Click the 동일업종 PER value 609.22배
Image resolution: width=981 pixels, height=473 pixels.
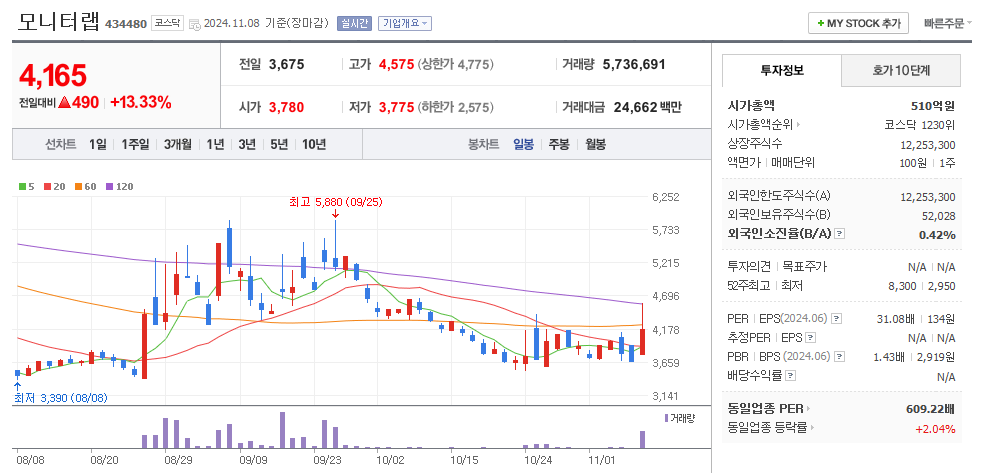click(930, 409)
